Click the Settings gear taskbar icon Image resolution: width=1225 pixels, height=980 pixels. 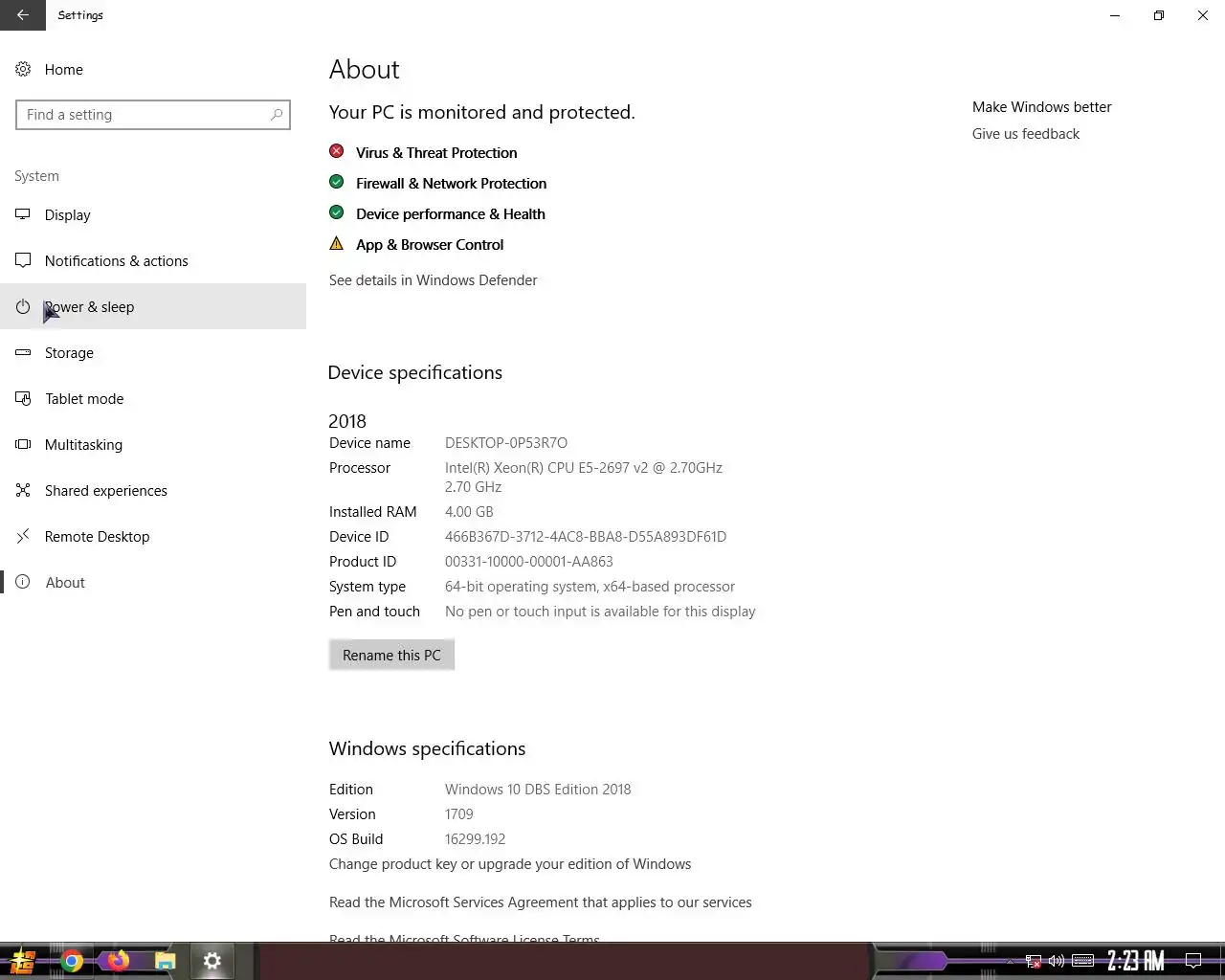[x=212, y=961]
